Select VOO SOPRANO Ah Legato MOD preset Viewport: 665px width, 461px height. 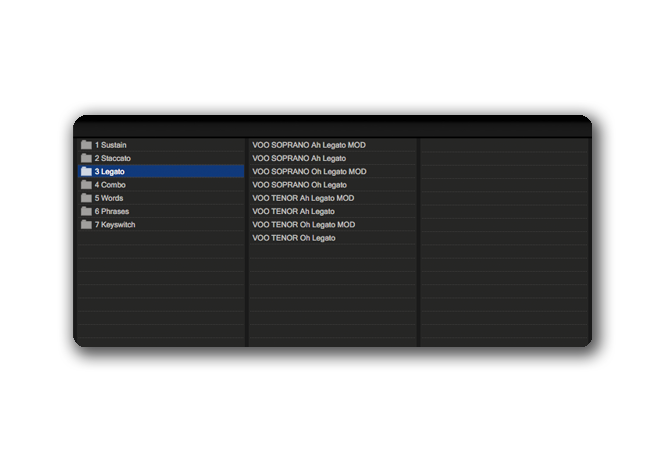tap(309, 145)
